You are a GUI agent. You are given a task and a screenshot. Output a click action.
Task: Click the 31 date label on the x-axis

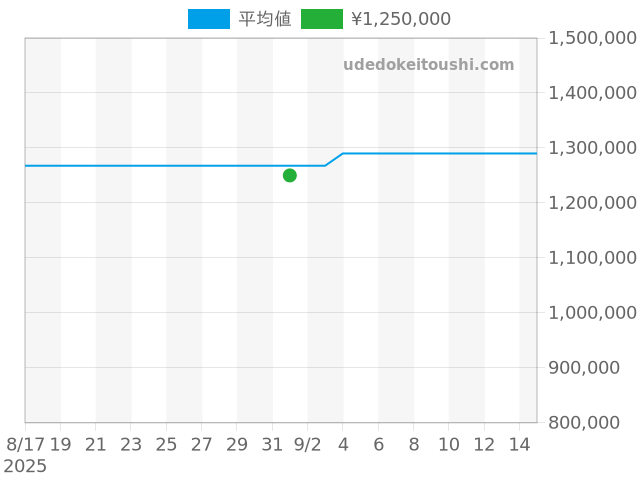point(272,444)
